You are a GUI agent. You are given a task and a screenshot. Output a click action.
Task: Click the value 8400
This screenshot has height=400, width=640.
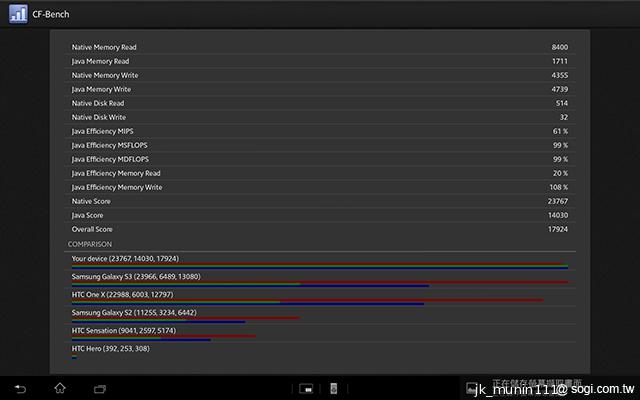(x=560, y=47)
